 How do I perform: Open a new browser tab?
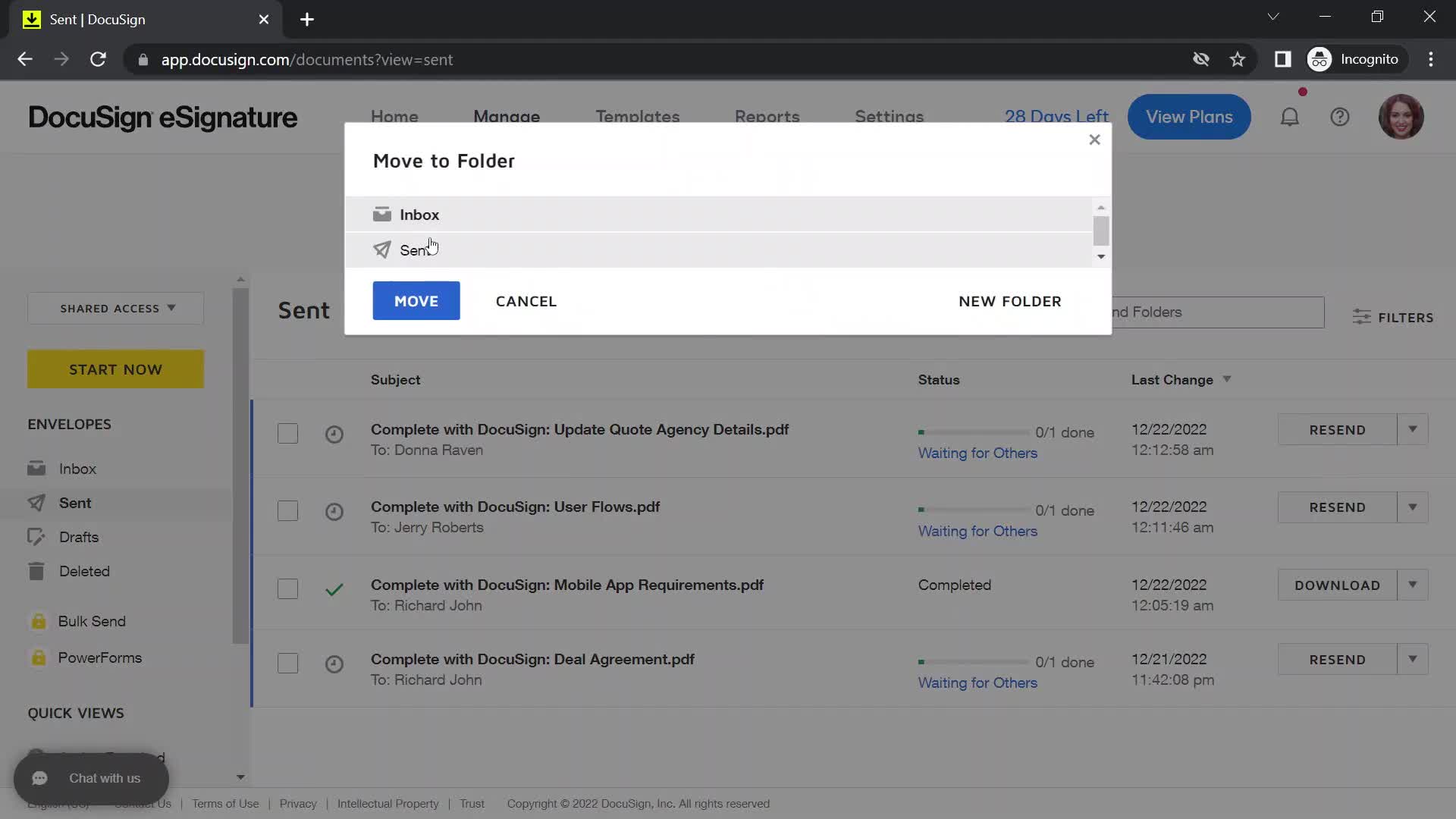point(306,20)
